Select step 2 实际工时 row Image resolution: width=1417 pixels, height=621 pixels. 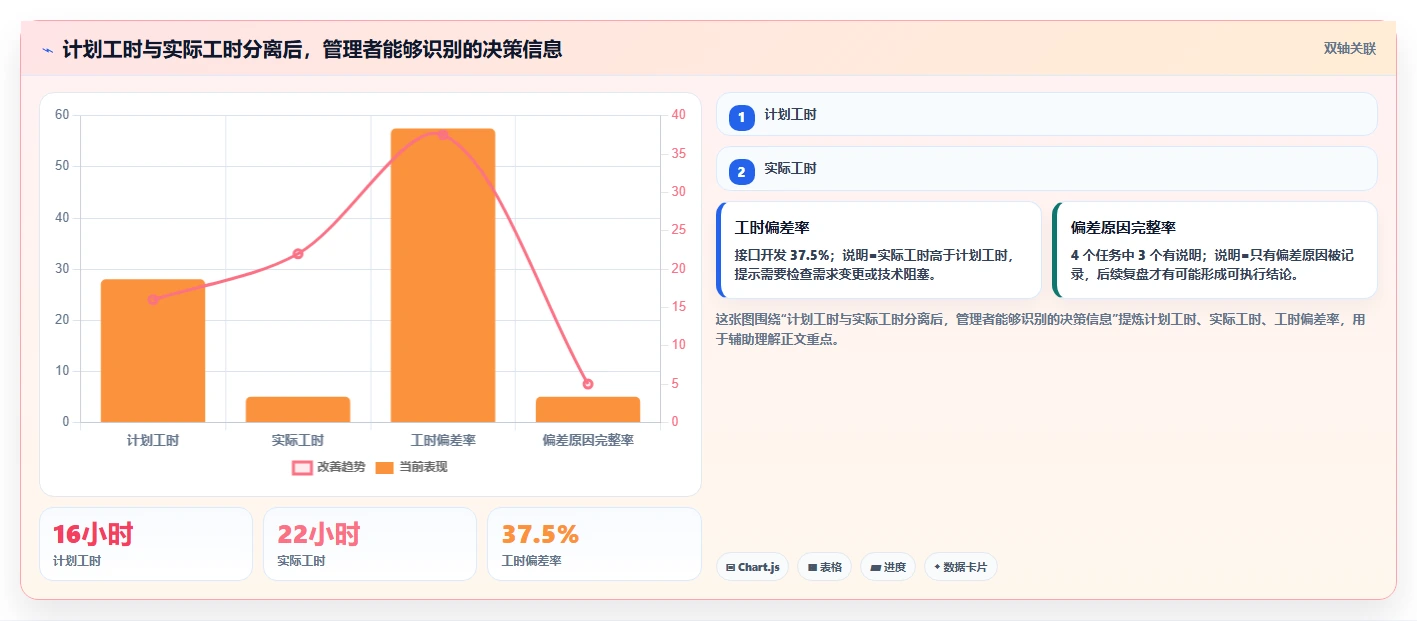pyautogui.click(x=1046, y=168)
